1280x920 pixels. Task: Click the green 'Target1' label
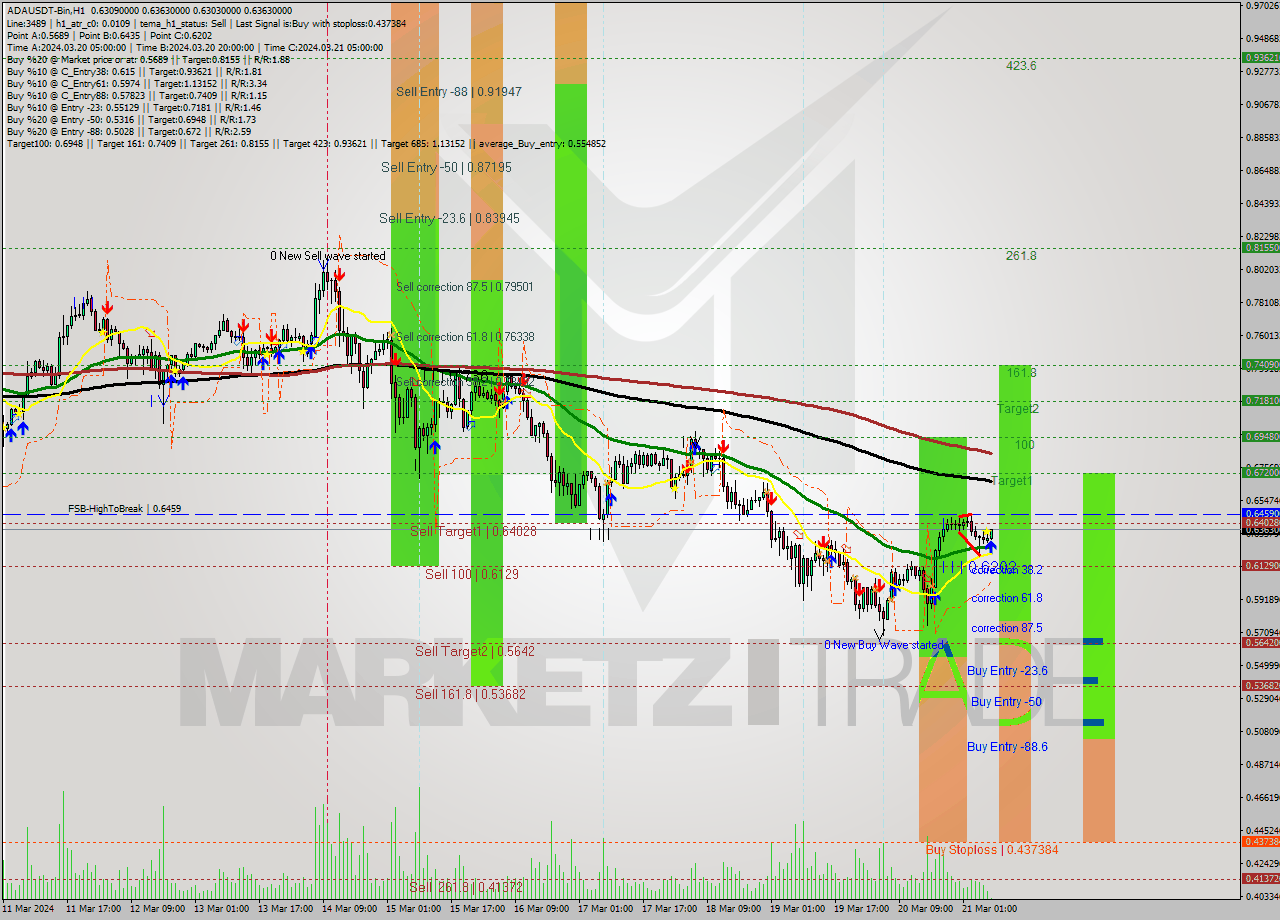pyautogui.click(x=1010, y=481)
